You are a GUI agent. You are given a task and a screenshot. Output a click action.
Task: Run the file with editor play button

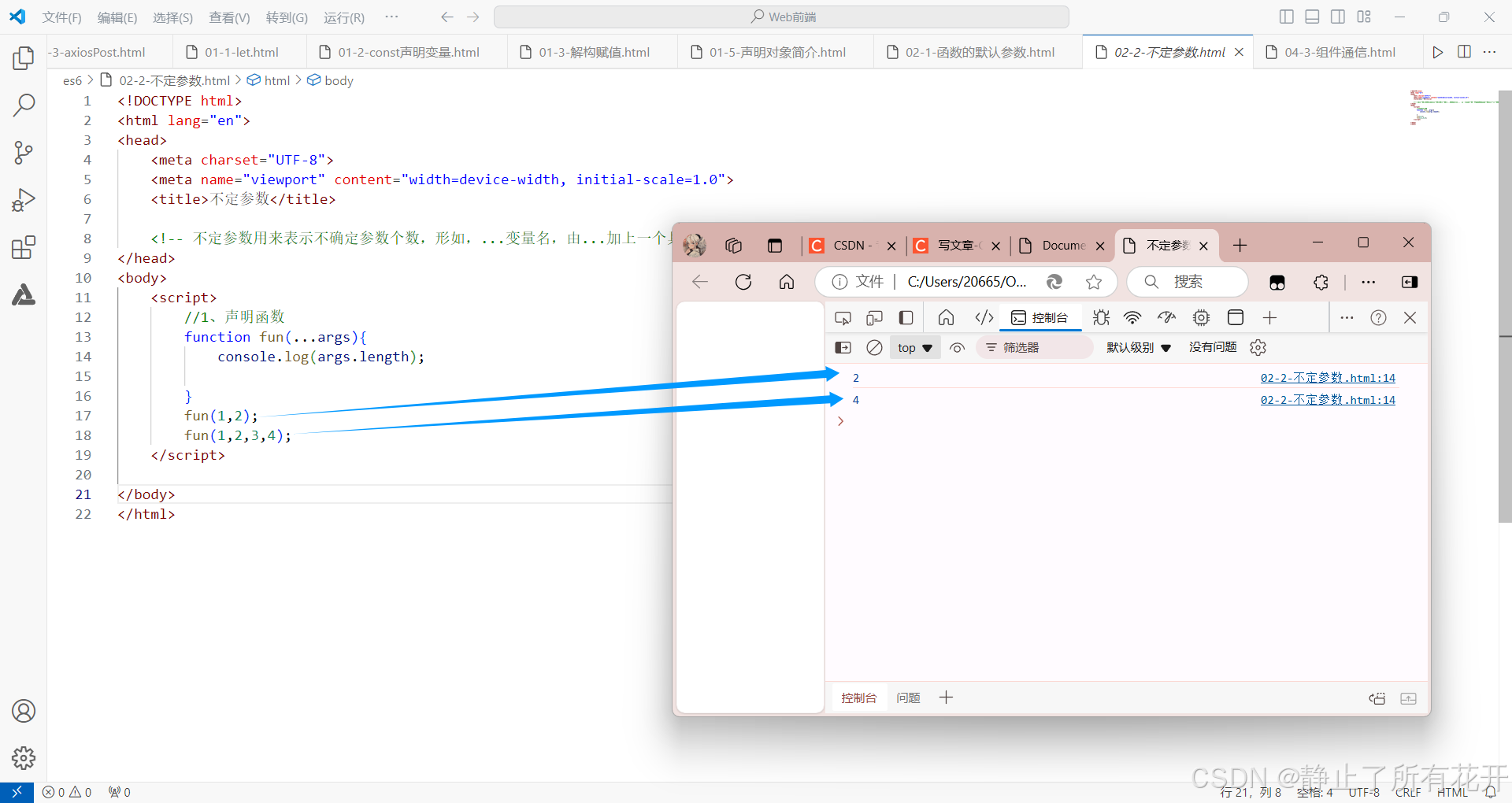[x=1438, y=52]
